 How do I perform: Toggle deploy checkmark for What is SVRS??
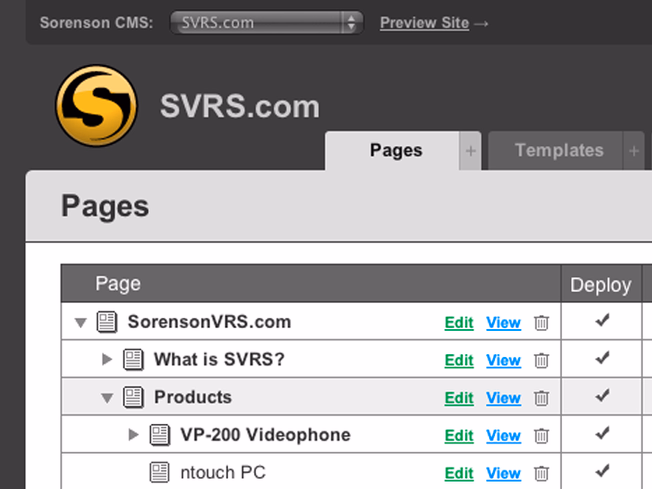[x=602, y=358]
